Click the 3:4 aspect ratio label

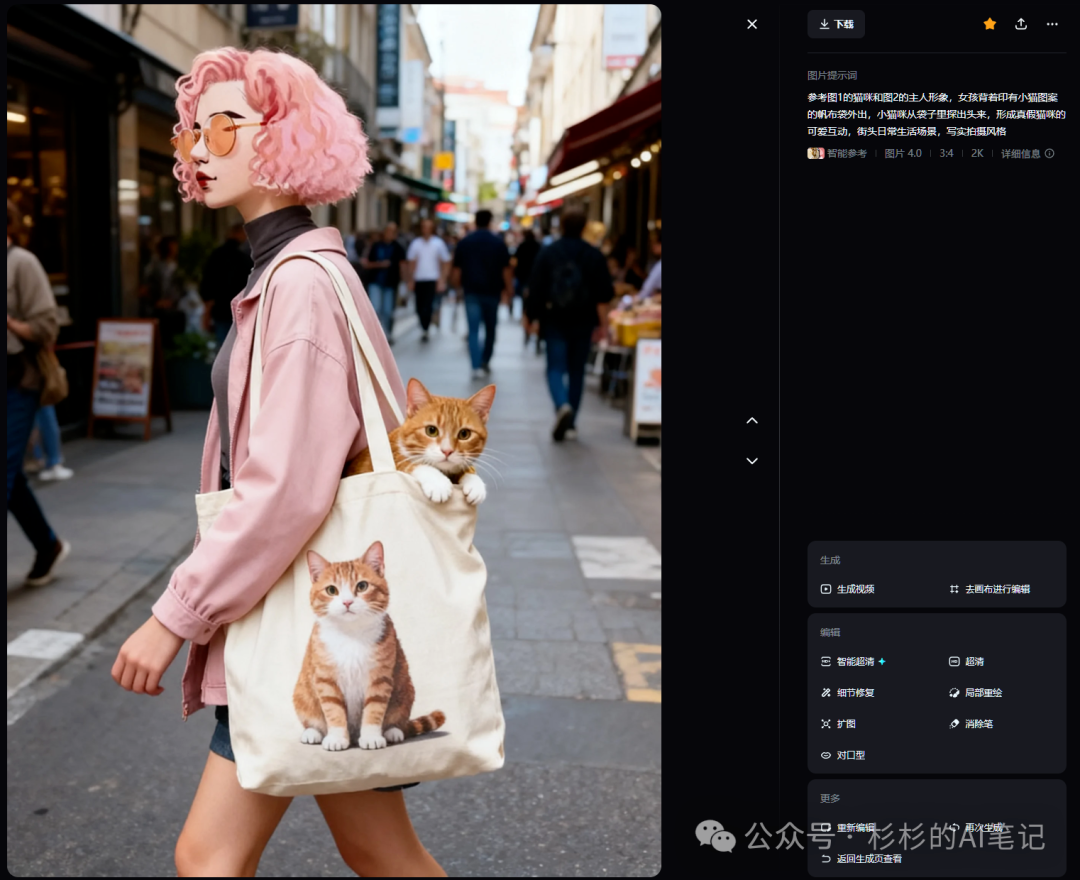coord(946,154)
